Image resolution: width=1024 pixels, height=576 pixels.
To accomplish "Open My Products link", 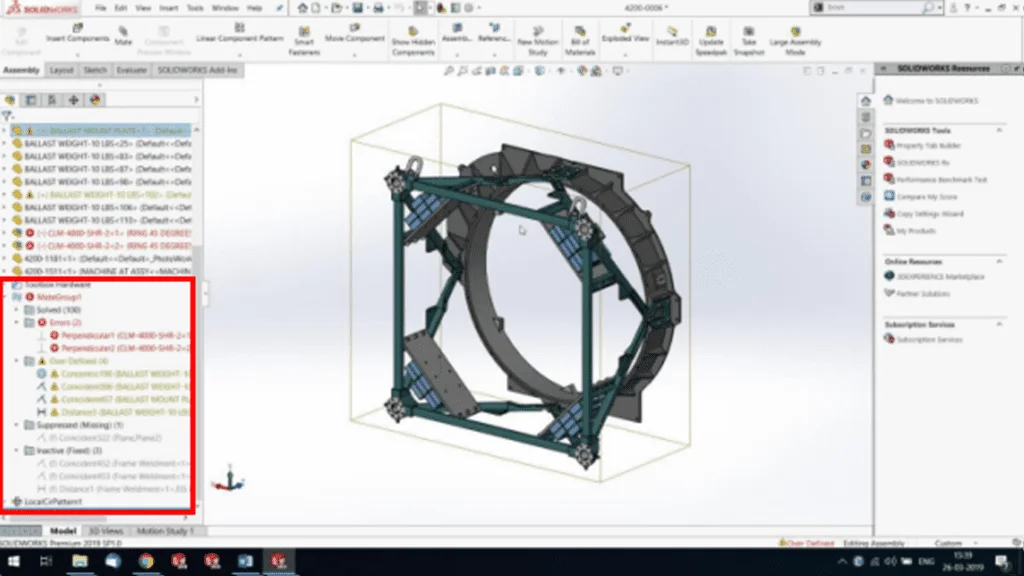I will pos(916,231).
